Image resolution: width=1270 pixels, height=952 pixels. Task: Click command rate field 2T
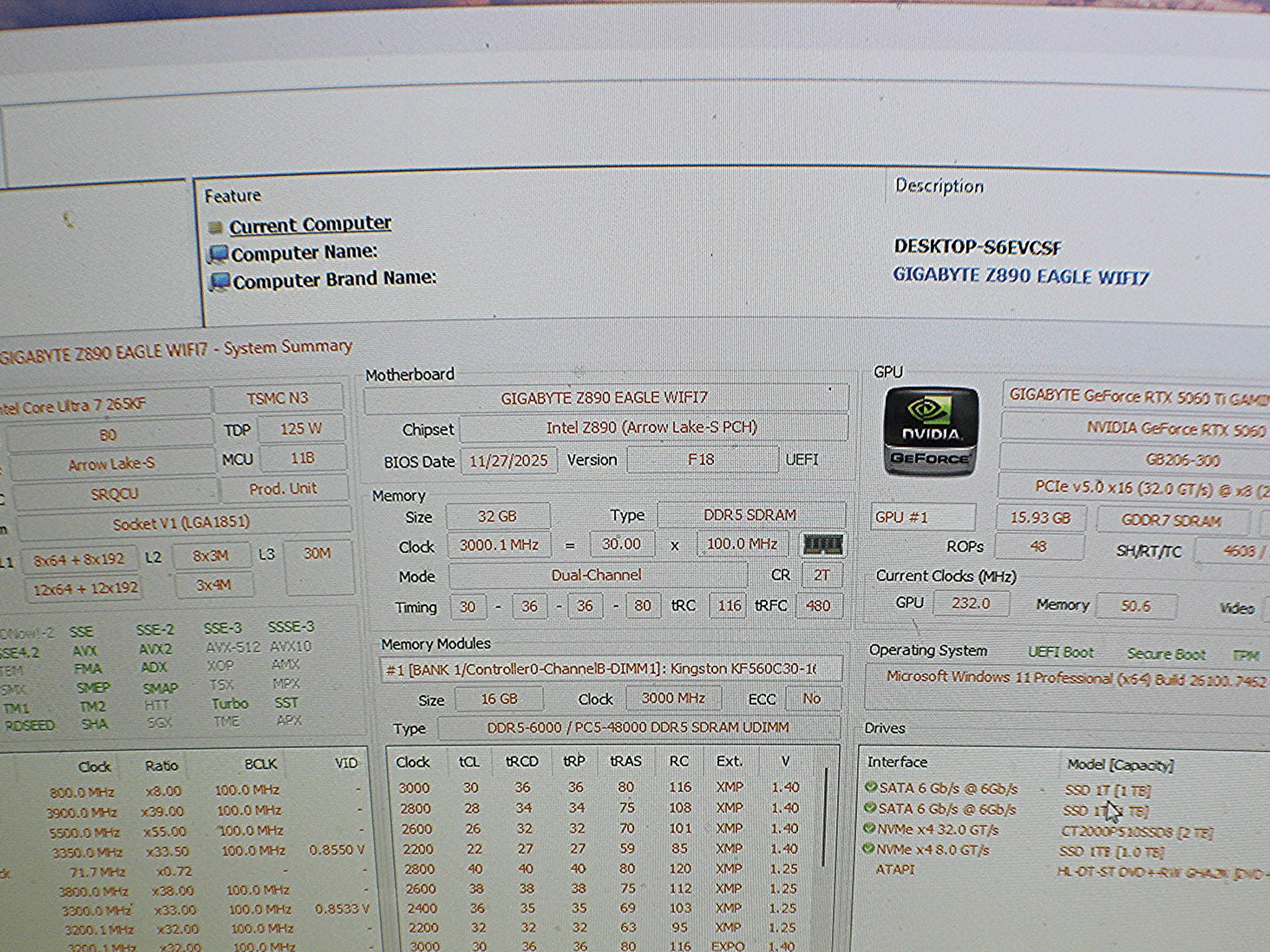click(822, 575)
